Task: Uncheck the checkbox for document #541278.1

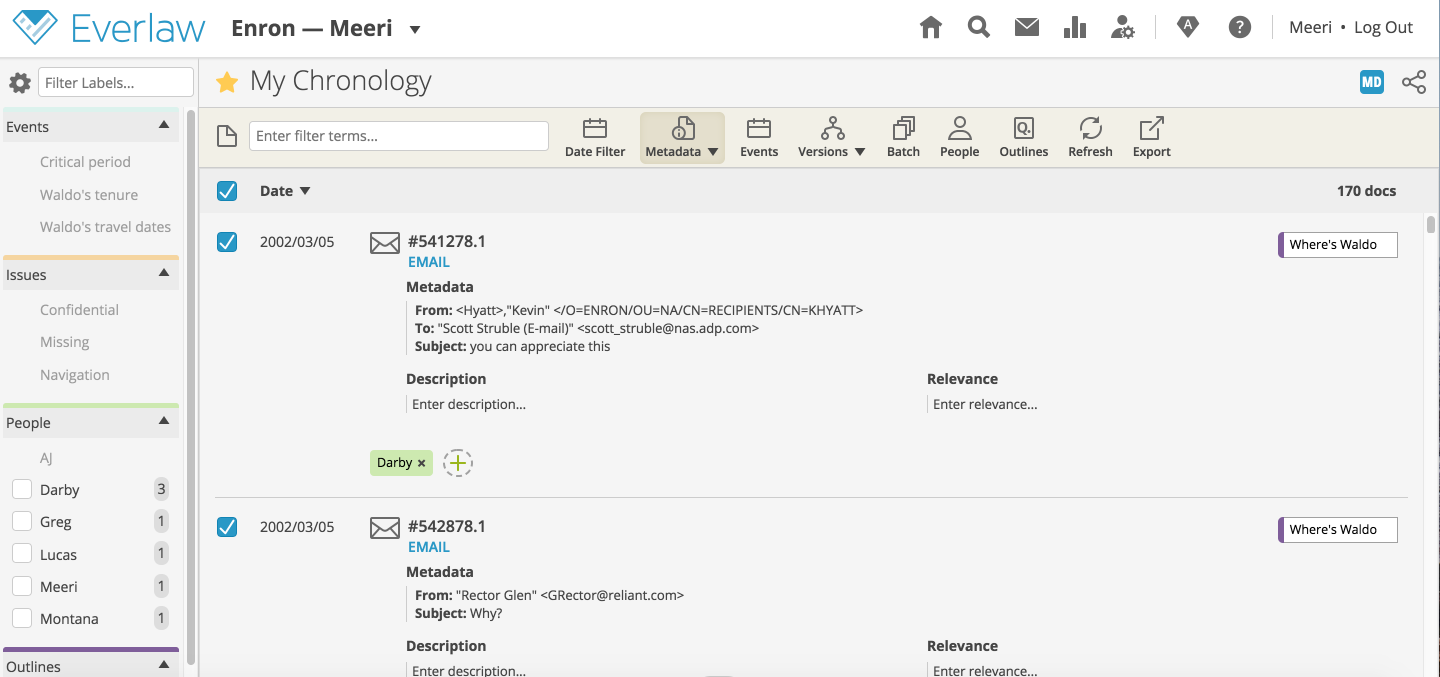Action: (227, 242)
